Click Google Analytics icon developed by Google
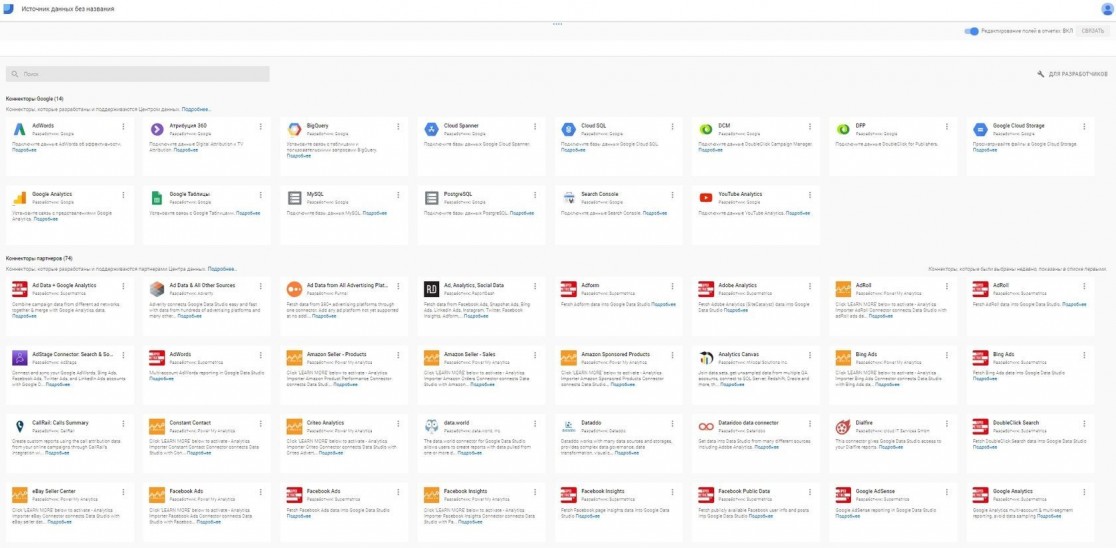This screenshot has width=1116, height=548. point(19,198)
